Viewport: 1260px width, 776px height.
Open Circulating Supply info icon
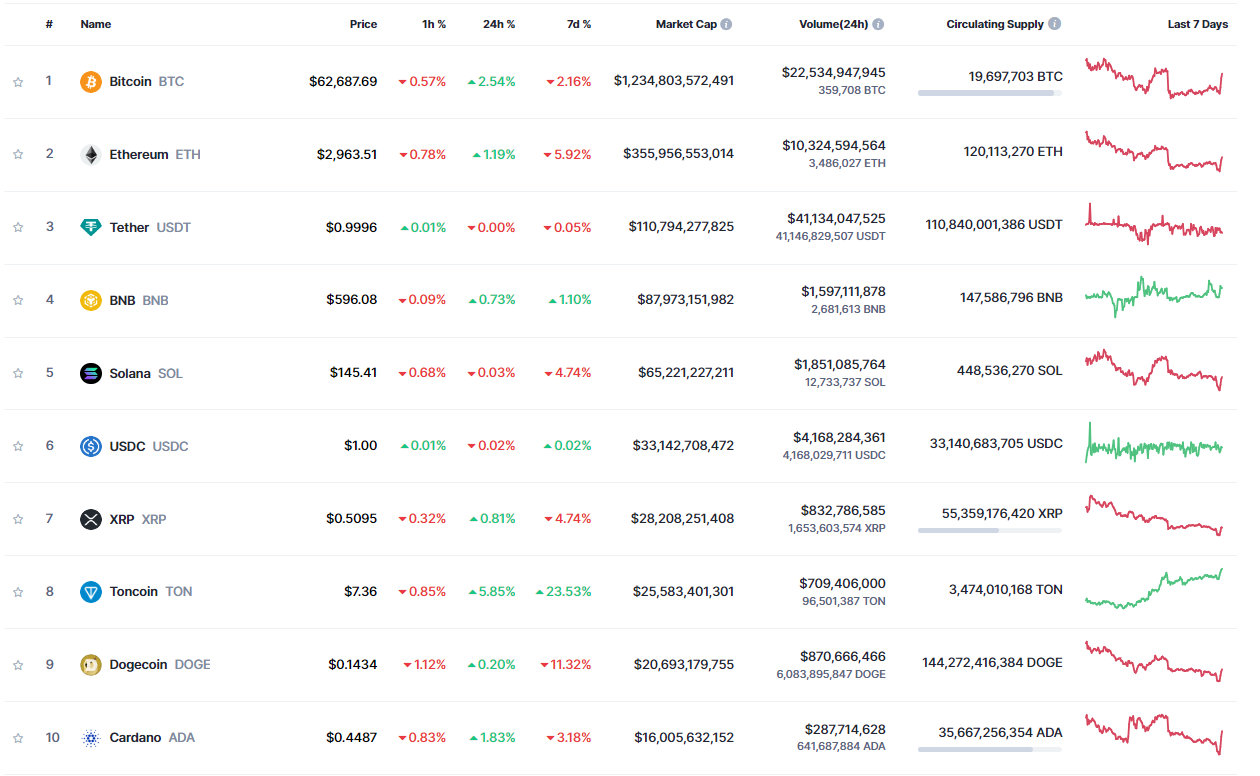click(x=1055, y=24)
